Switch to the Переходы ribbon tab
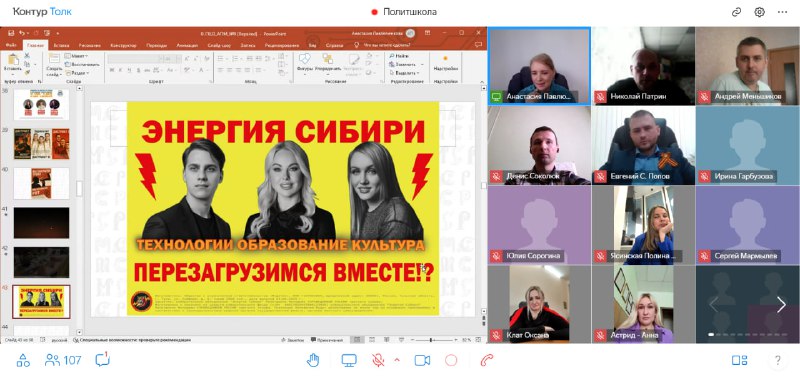The image size is (800, 376). [156, 45]
